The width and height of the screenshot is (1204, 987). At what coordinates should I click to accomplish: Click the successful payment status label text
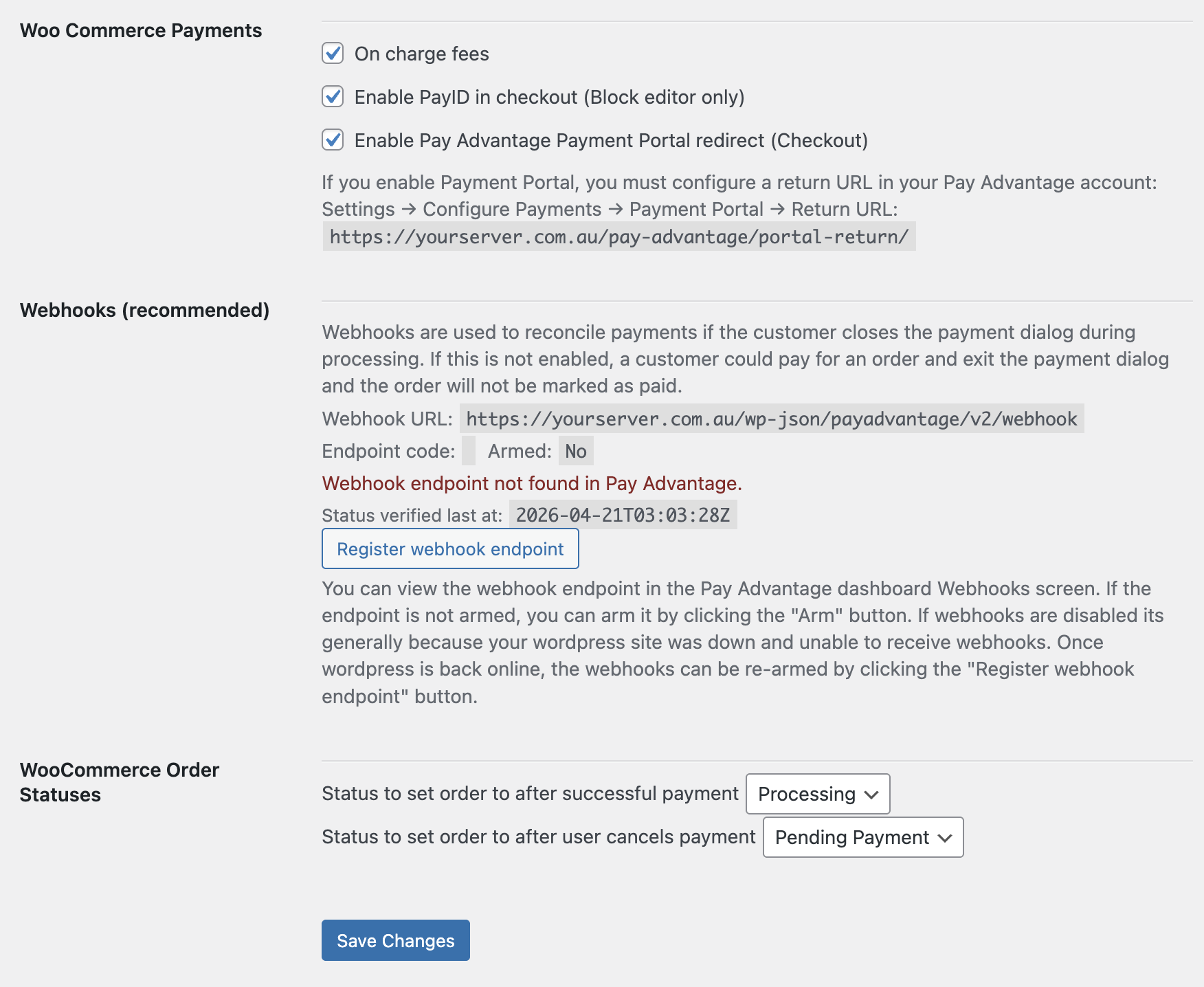[x=528, y=793]
